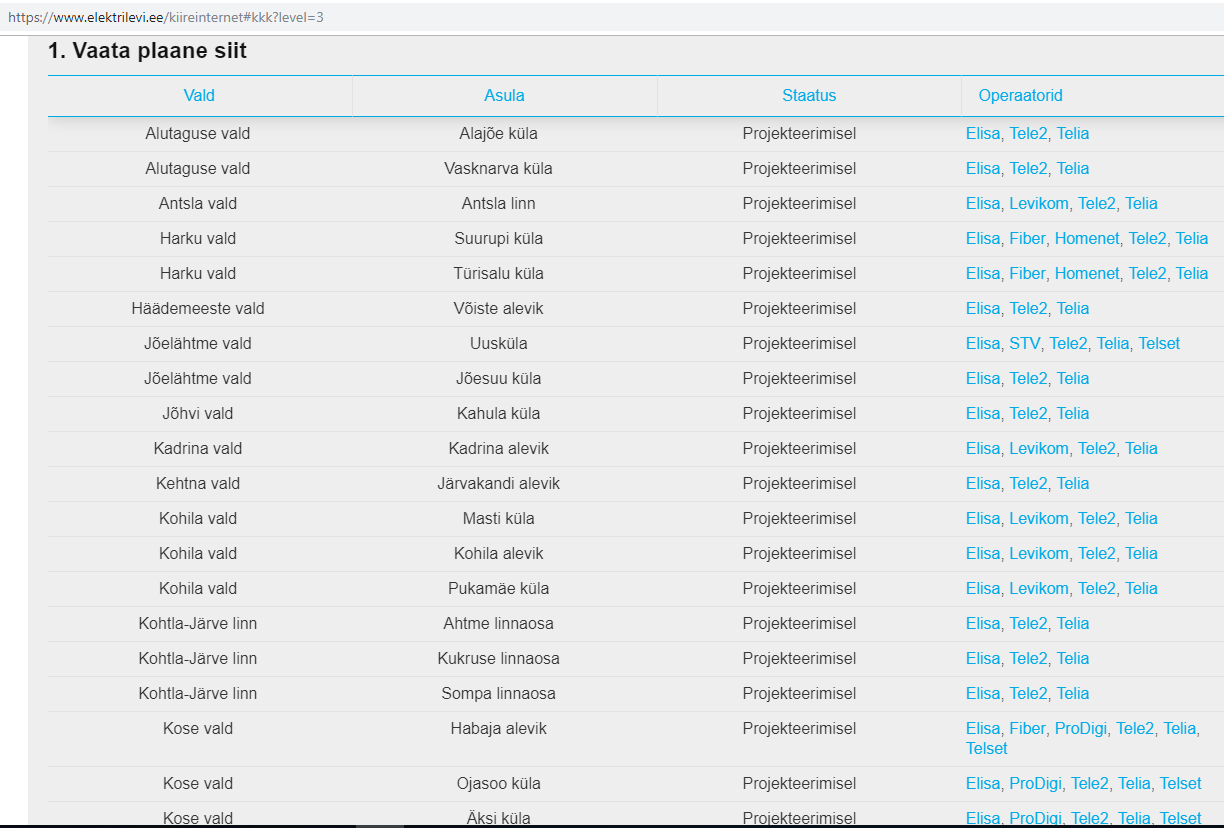Viewport: 1224px width, 828px height.
Task: Select the 'Kehtna vald' cell
Action: 198,484
